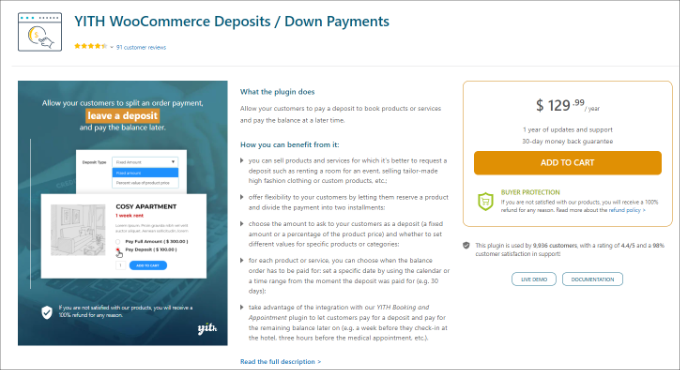Click 'How you can benefit from it' heading
The image size is (680, 370).
tap(290, 144)
